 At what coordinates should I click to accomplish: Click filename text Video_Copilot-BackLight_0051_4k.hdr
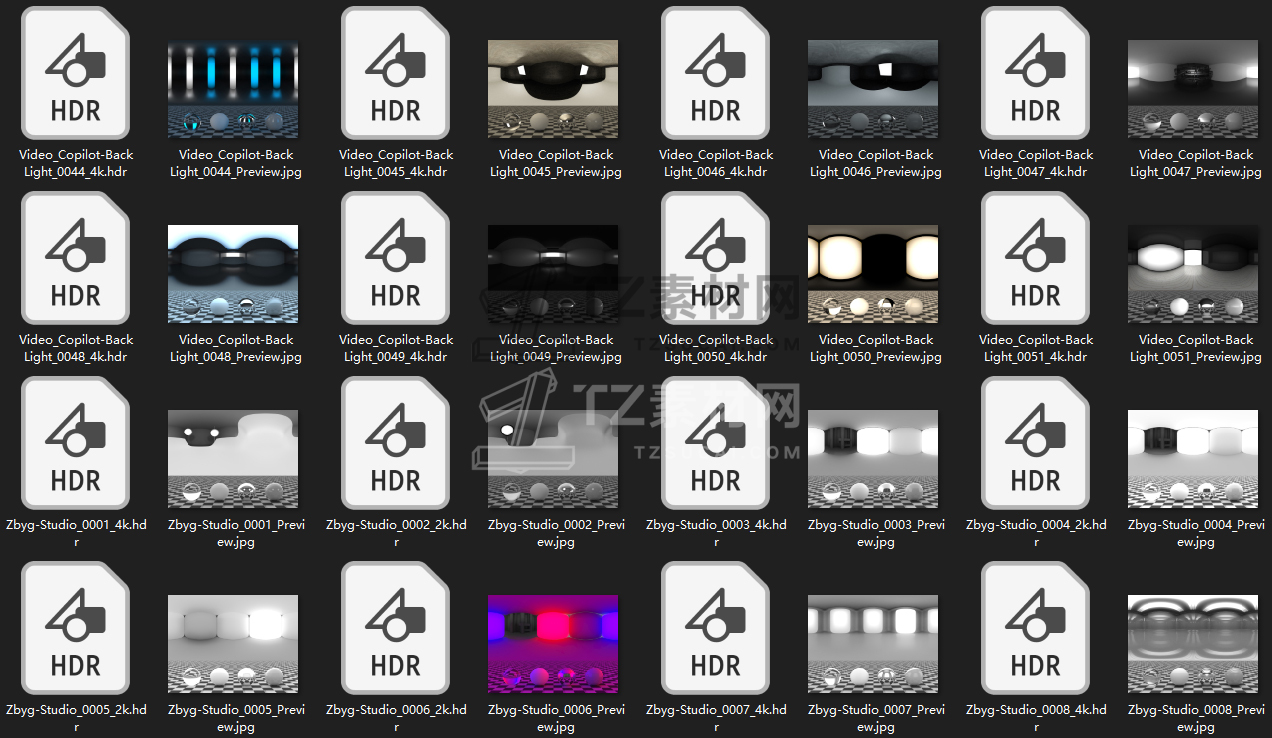(x=1036, y=348)
